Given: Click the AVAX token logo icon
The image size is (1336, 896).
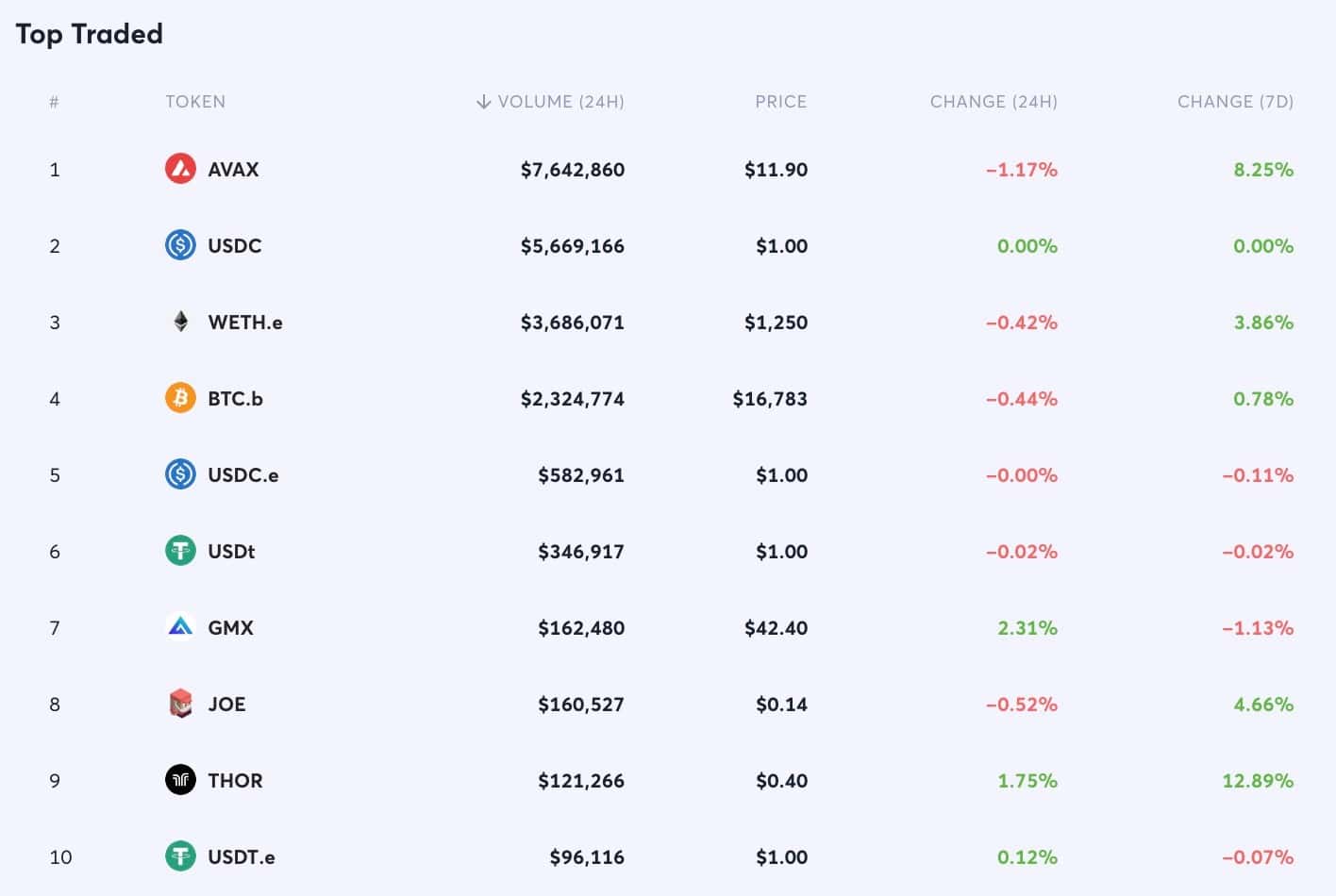Looking at the screenshot, I should click(x=180, y=169).
